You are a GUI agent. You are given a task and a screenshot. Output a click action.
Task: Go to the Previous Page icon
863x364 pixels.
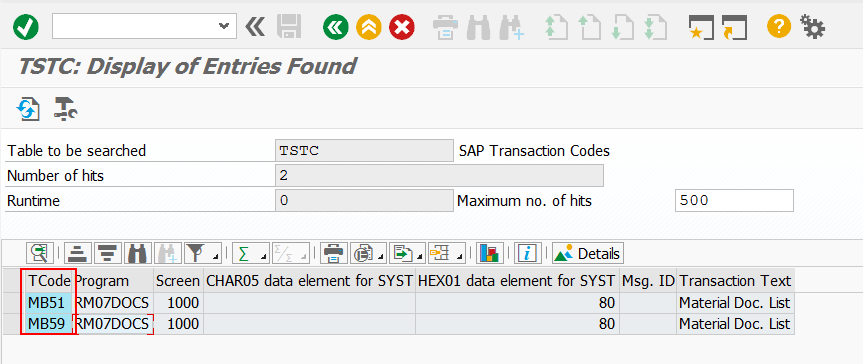(x=589, y=27)
